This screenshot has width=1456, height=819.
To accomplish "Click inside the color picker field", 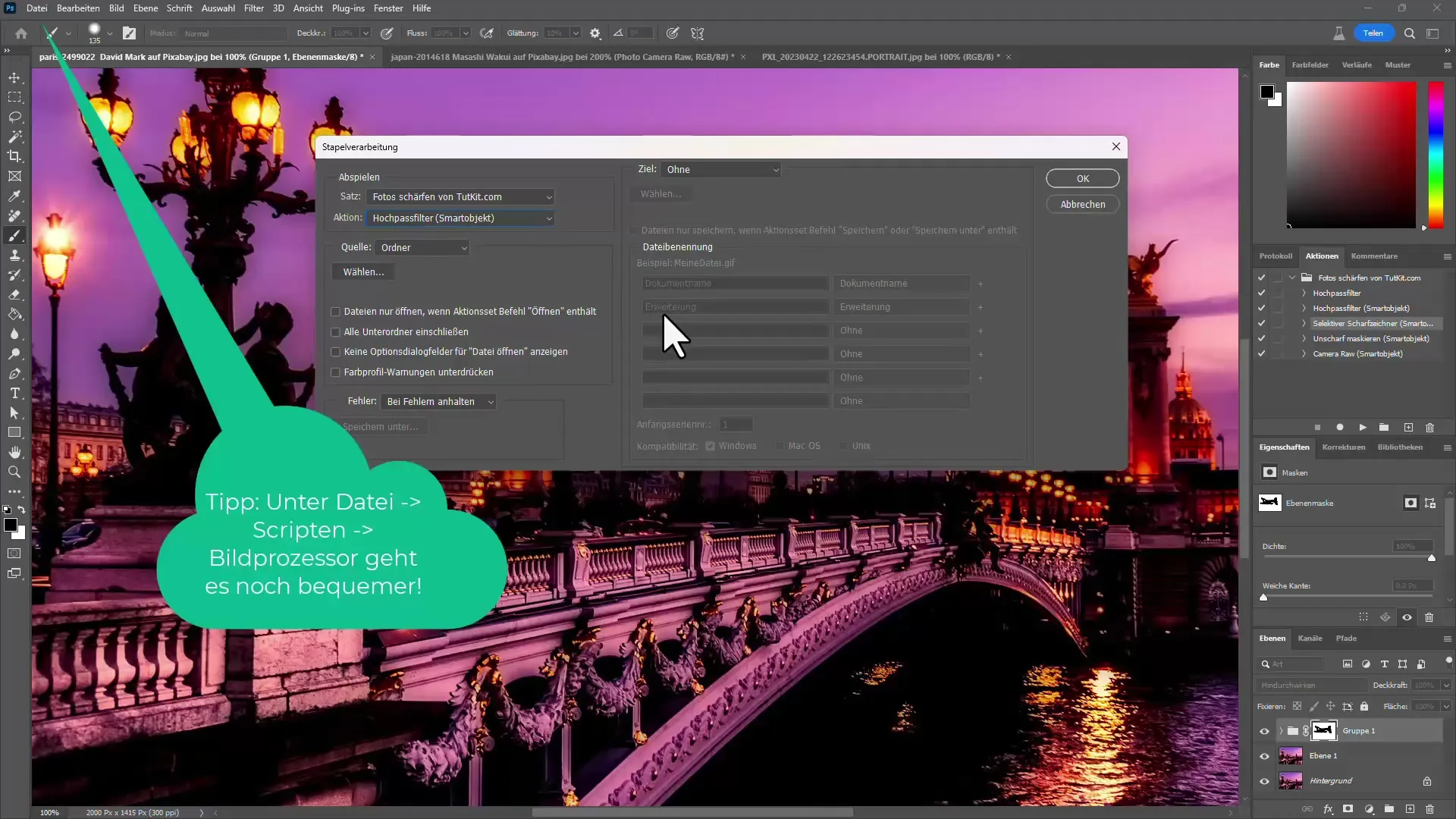I will pos(1351,155).
